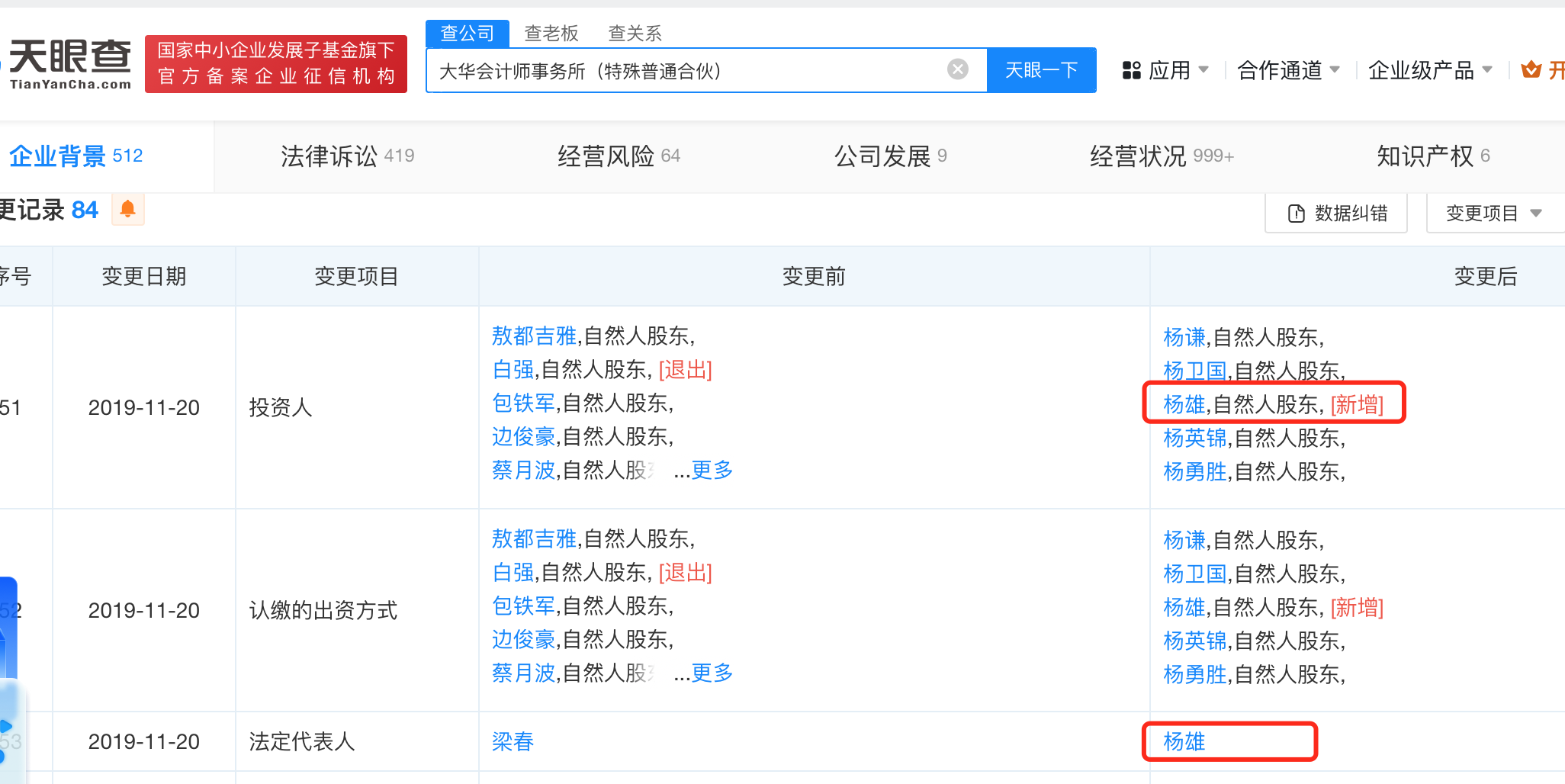1565x784 pixels.
Task: Click the 数据纠错 document icon
Action: (1296, 214)
